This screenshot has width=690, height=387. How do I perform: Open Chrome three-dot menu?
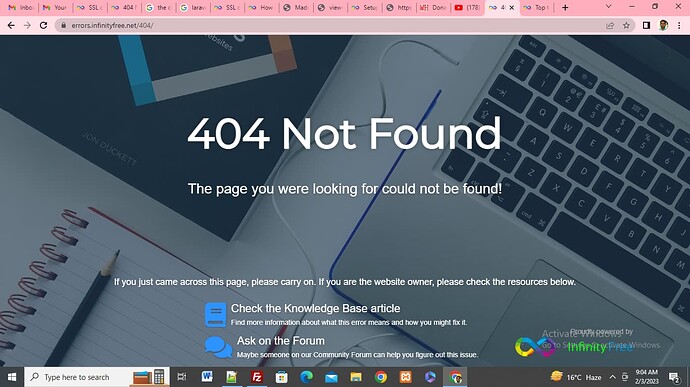(679, 26)
